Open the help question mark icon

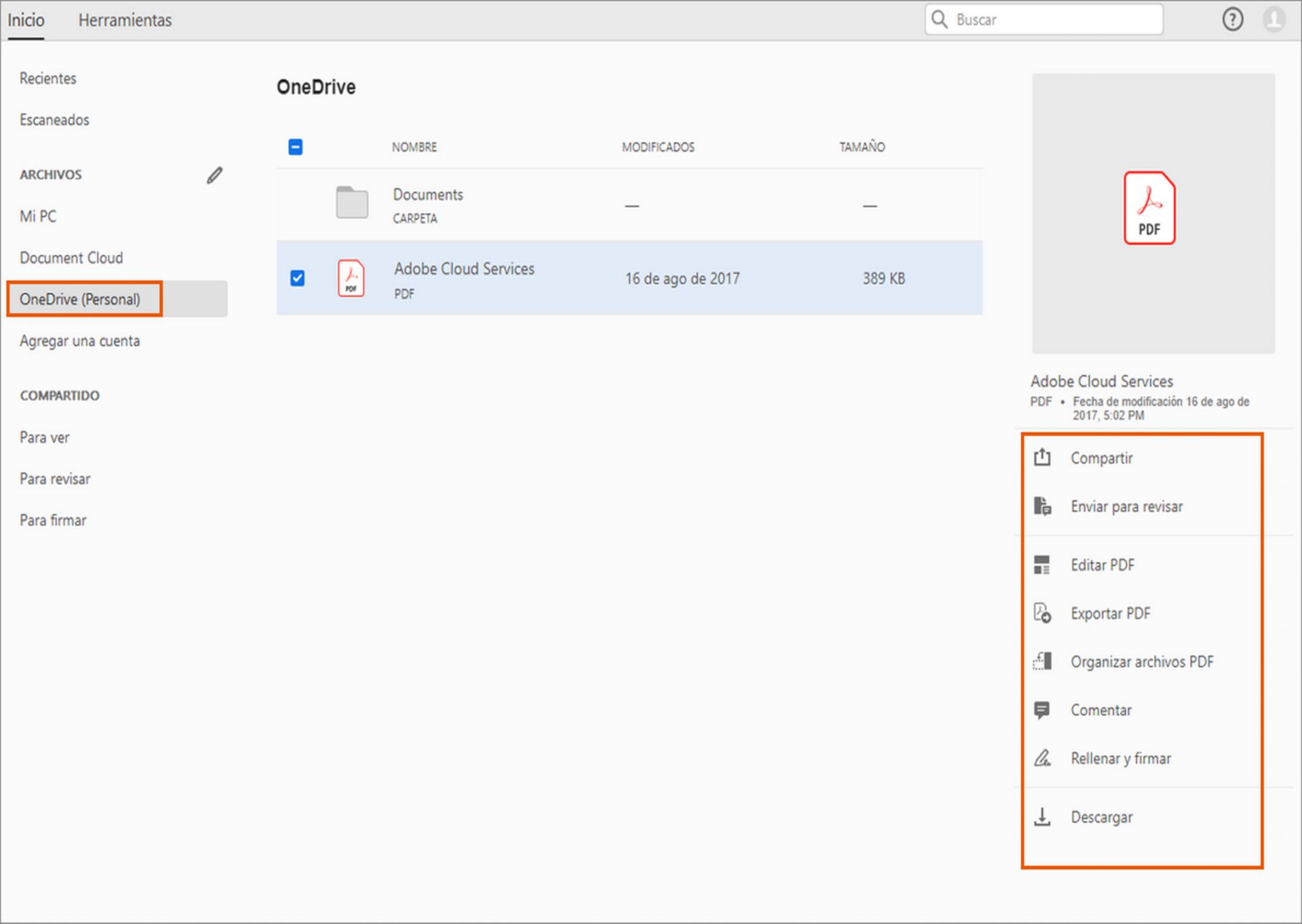click(x=1232, y=19)
